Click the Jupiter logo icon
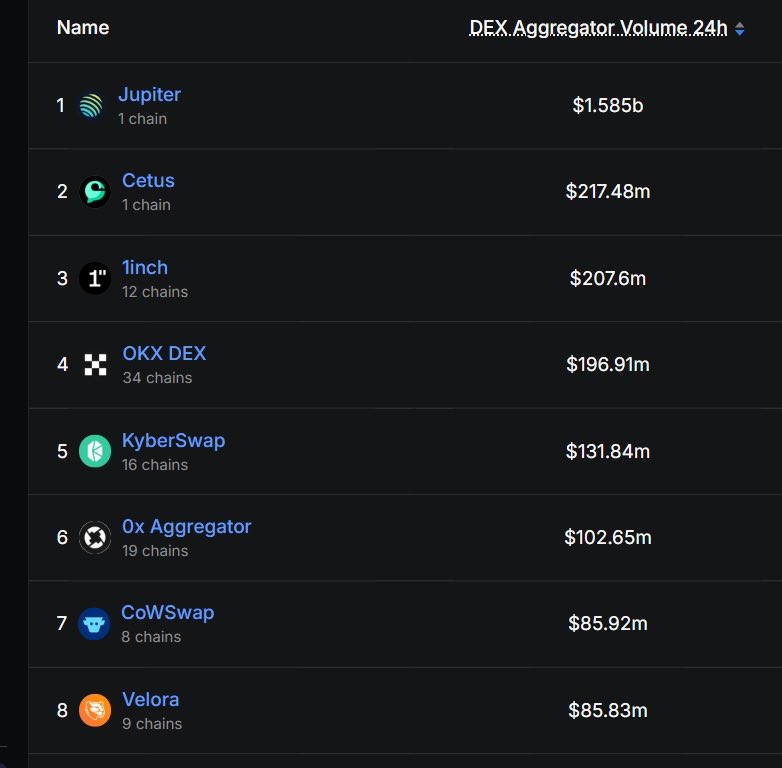This screenshot has width=782, height=768. click(91, 106)
